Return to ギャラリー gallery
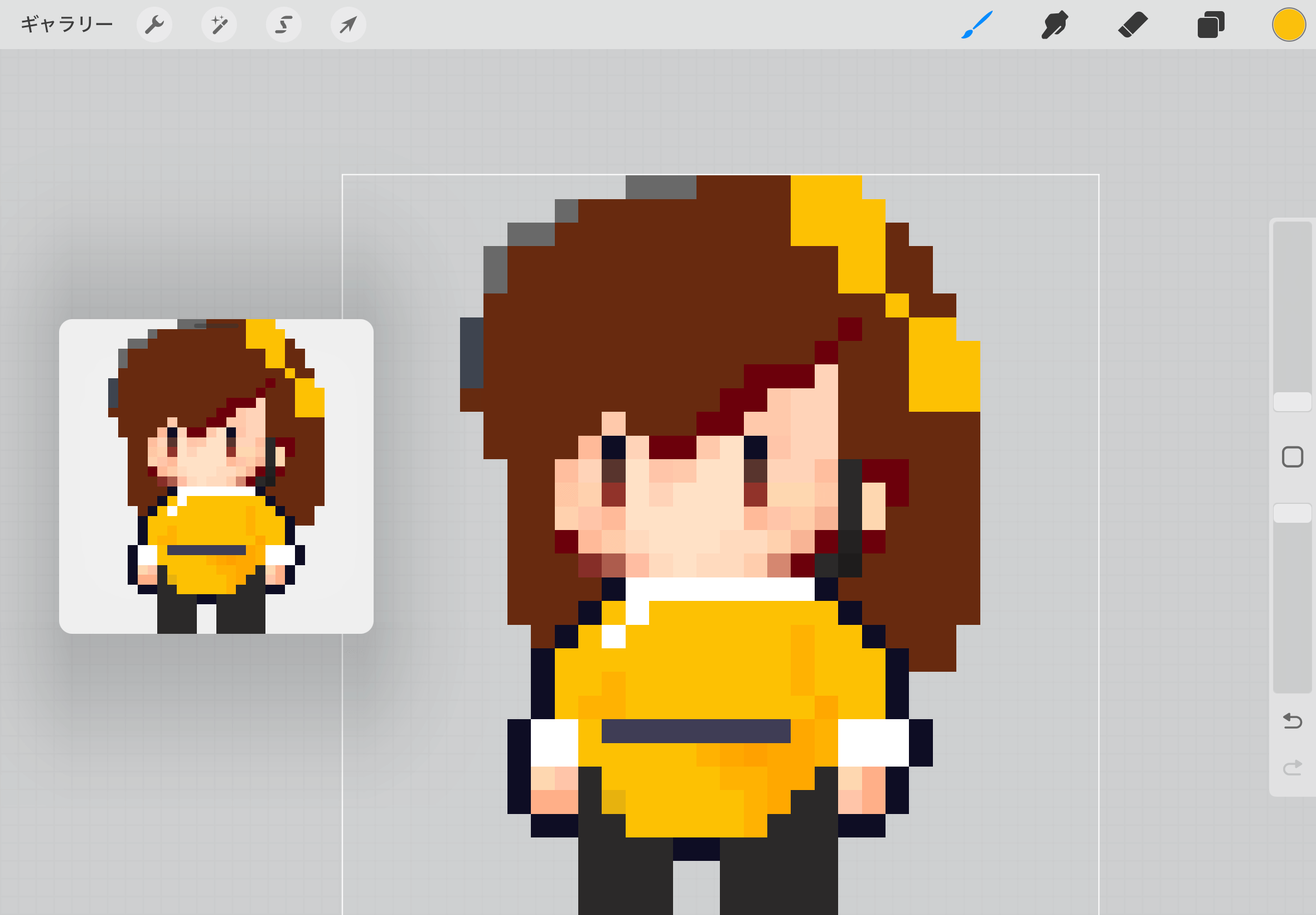Image resolution: width=1316 pixels, height=915 pixels. coord(66,25)
